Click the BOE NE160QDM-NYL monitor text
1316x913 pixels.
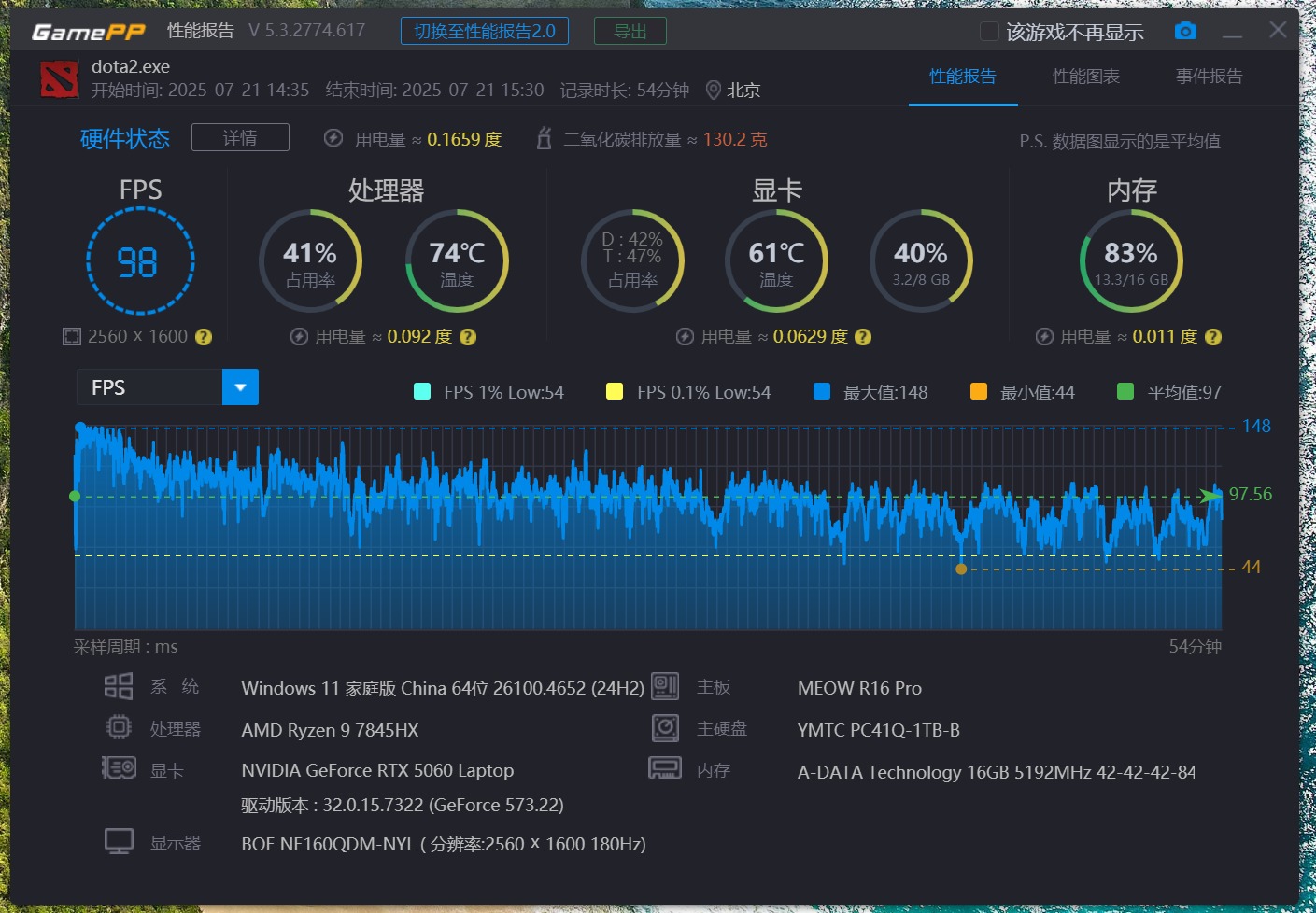[444, 844]
